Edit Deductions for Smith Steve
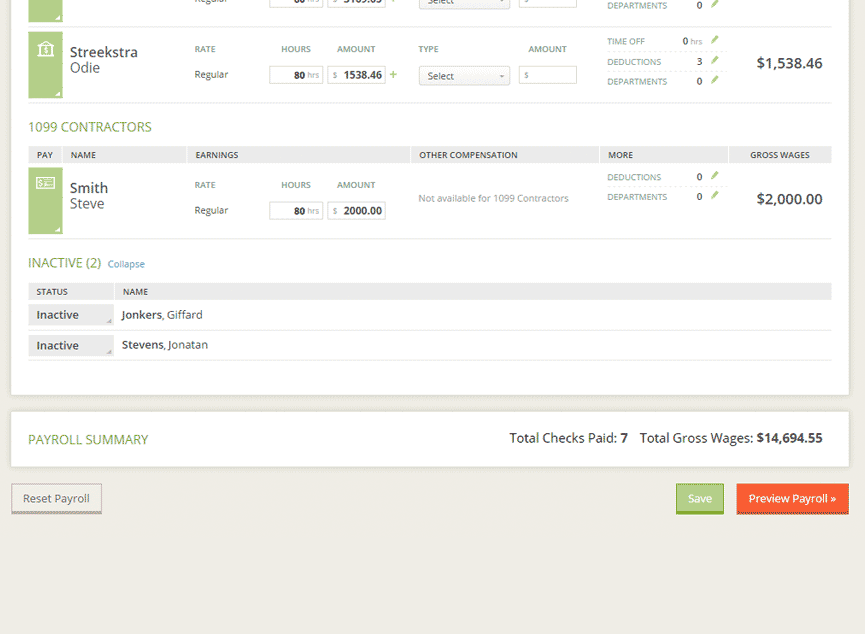The width and height of the screenshot is (865, 634). pos(714,175)
